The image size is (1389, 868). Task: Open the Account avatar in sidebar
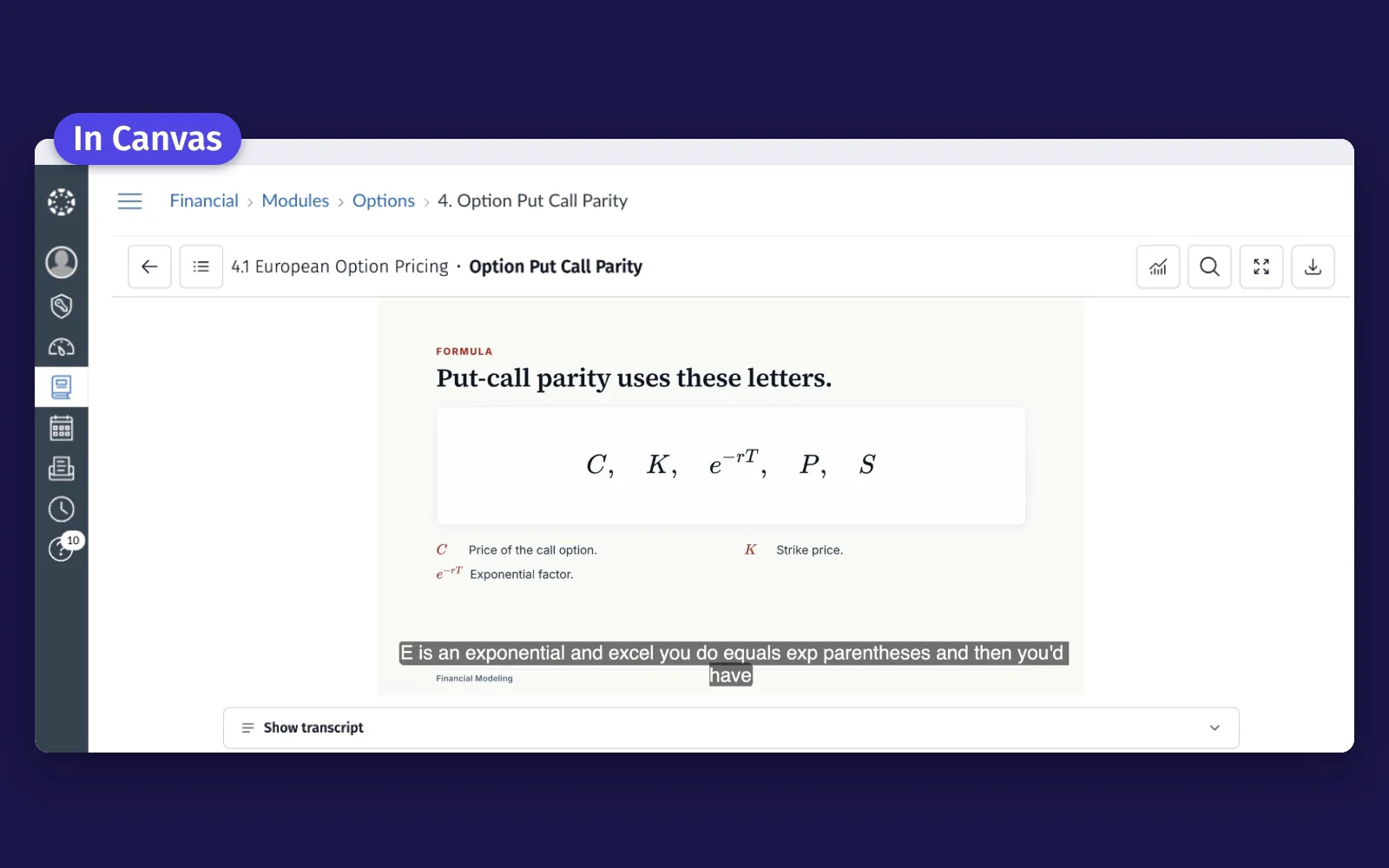[61, 262]
